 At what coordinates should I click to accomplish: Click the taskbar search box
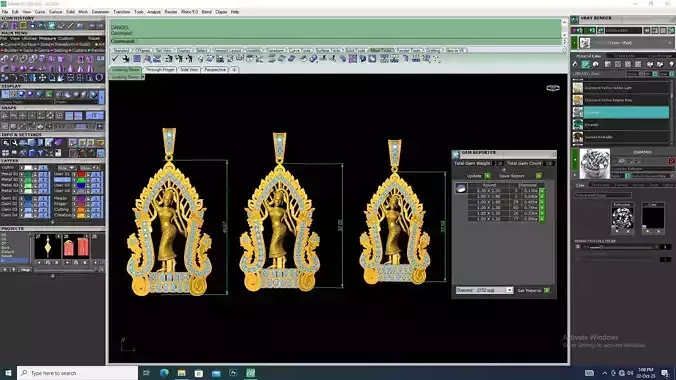pyautogui.click(x=78, y=373)
